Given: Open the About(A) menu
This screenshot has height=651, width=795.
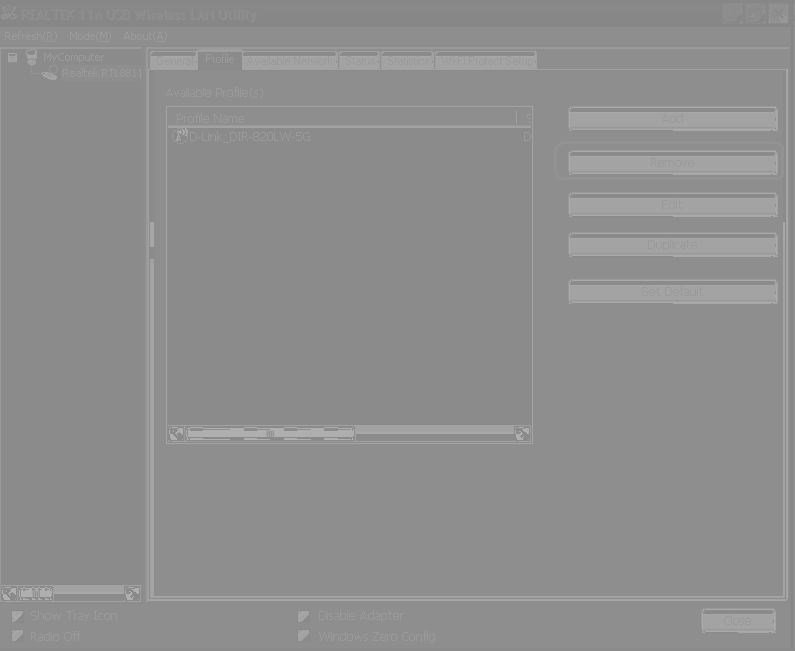Looking at the screenshot, I should point(145,36).
